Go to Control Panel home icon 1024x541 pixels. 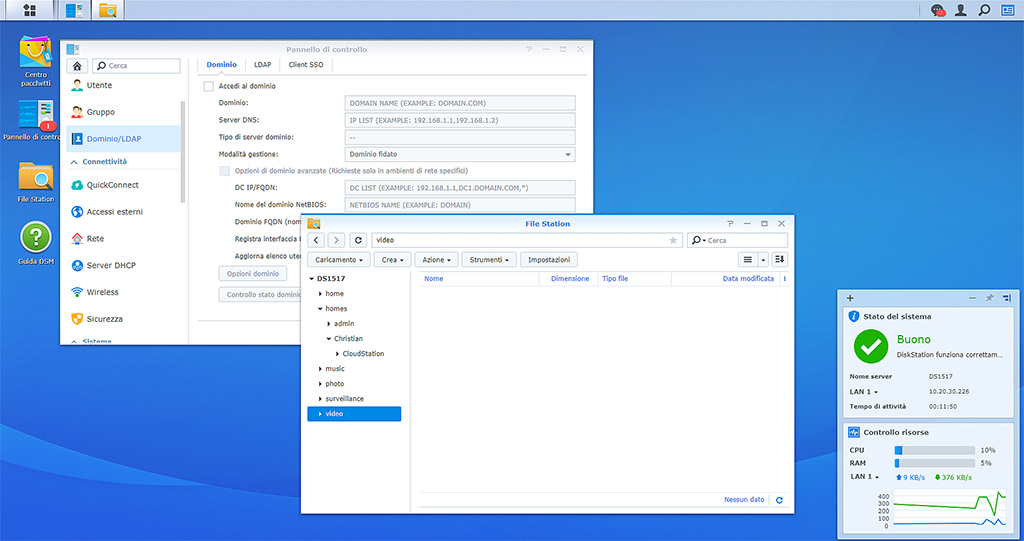coord(78,66)
